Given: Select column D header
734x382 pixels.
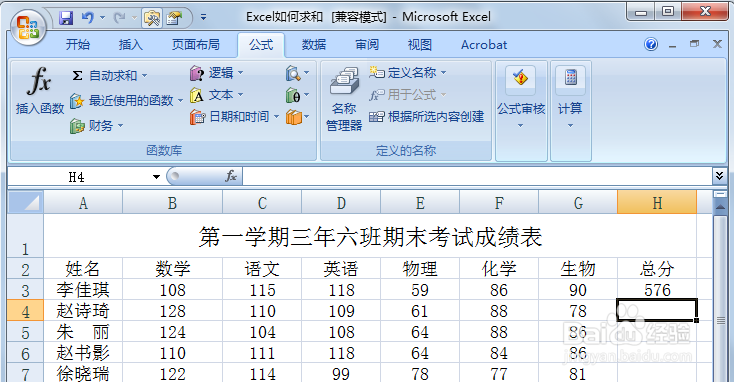Looking at the screenshot, I should pyautogui.click(x=341, y=203).
